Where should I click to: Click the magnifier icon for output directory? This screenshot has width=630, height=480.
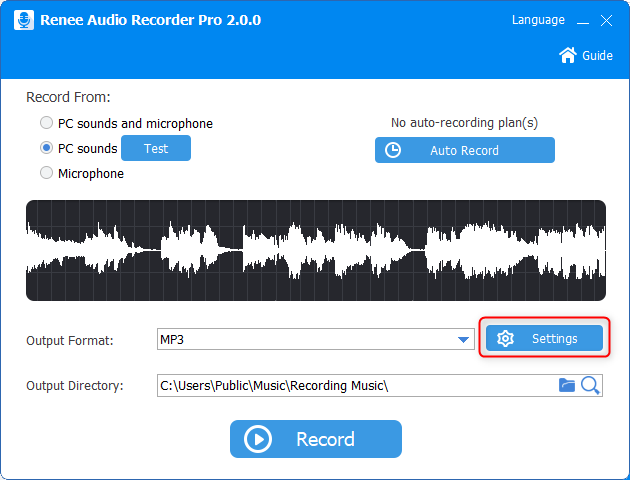pos(590,385)
